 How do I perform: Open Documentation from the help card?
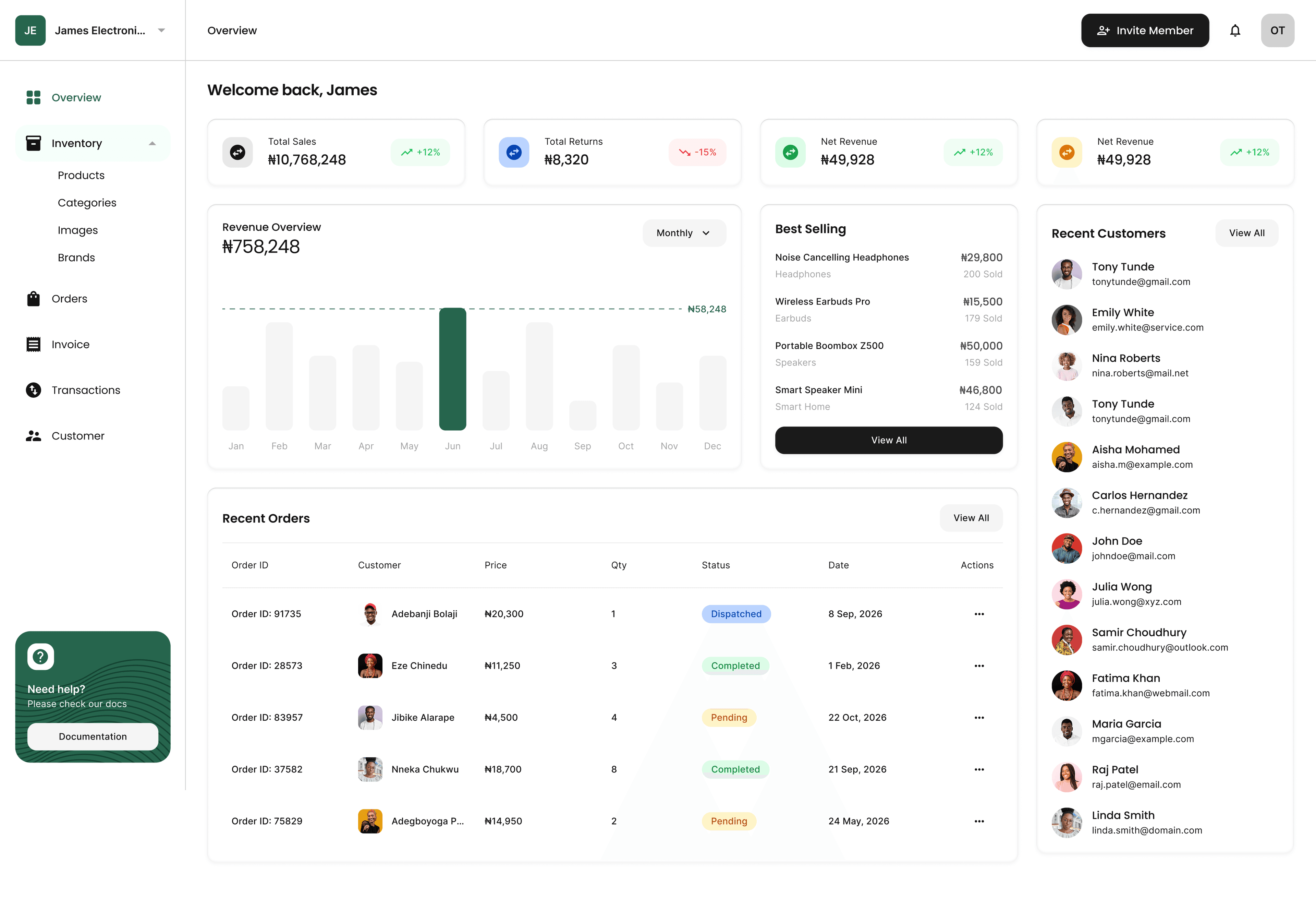[92, 736]
